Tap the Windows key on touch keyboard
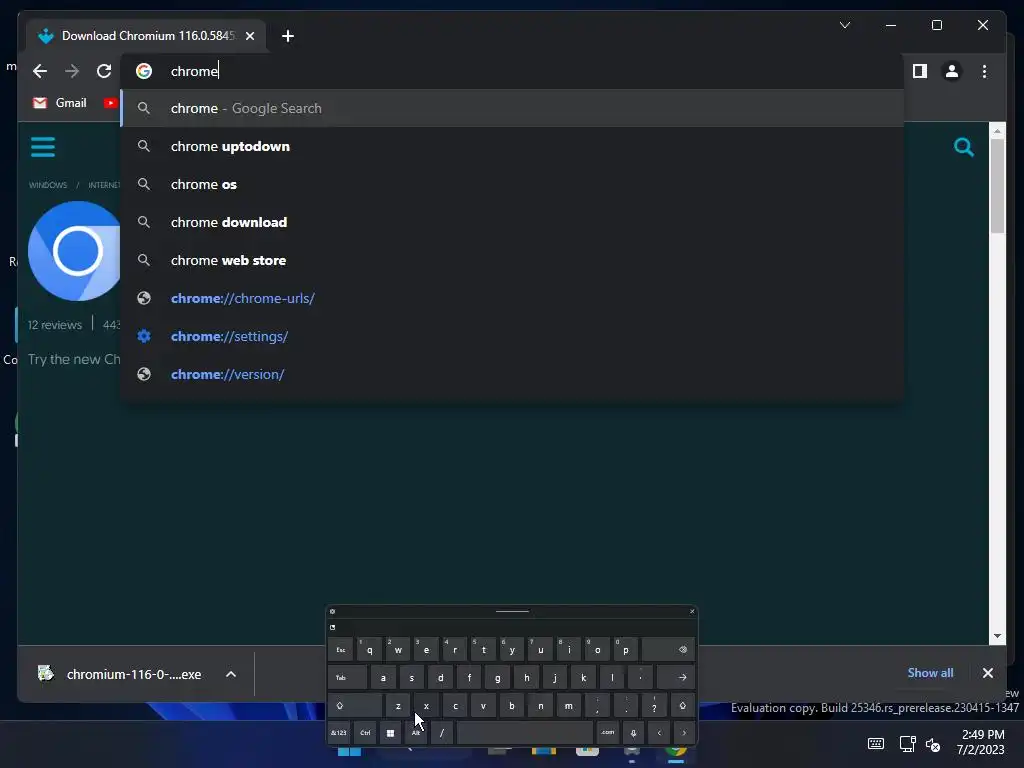Viewport: 1024px width, 768px height. (391, 733)
